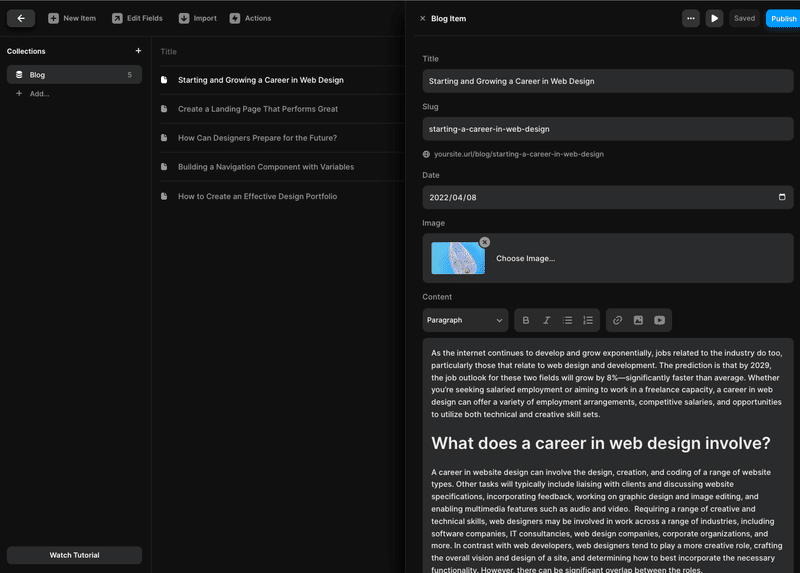The image size is (800, 573).
Task: Insert a bulleted list
Action: pos(567,320)
